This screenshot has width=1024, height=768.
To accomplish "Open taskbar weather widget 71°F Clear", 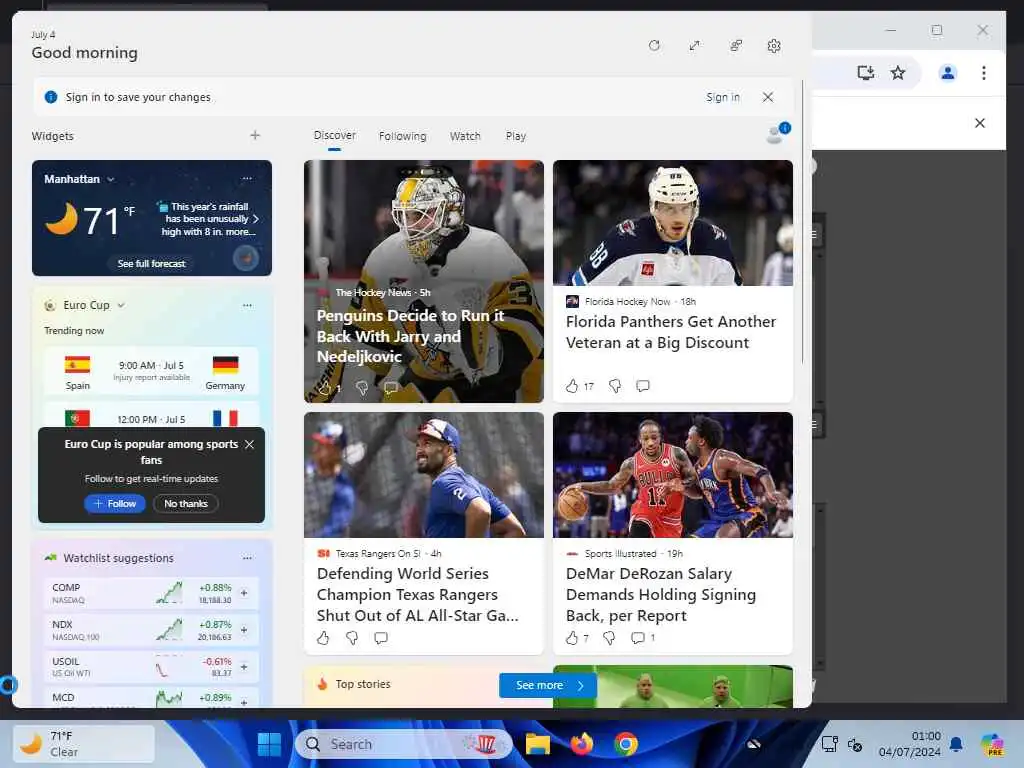I will click(x=84, y=744).
